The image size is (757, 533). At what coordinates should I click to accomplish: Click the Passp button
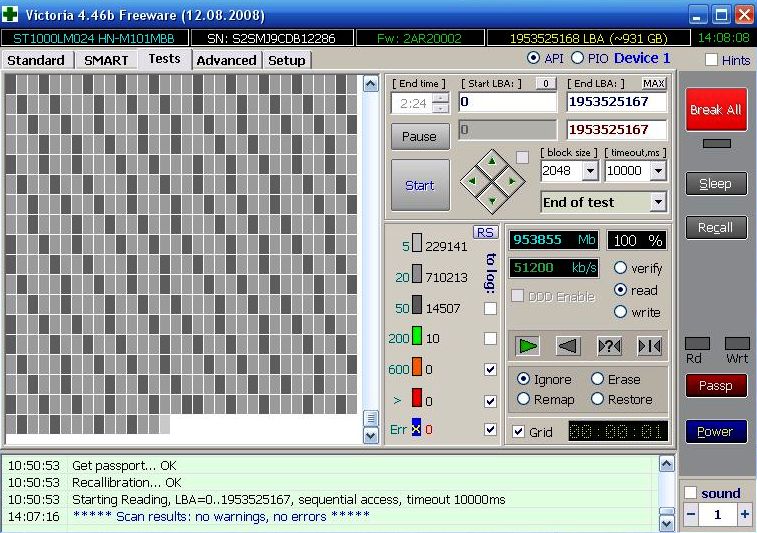(x=716, y=385)
